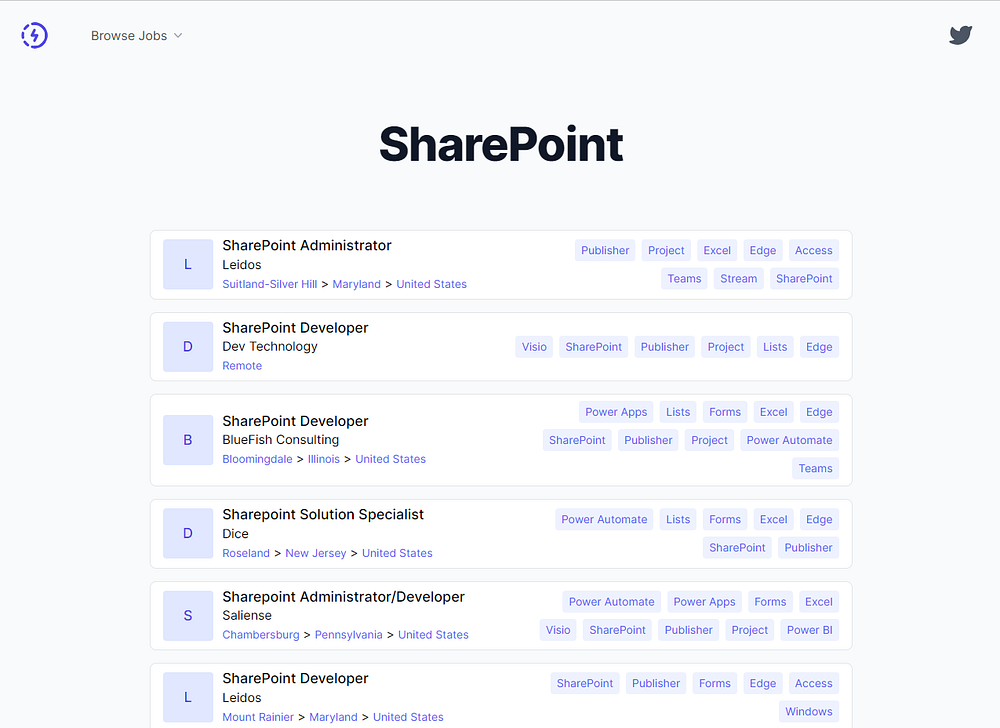
Task: Select Power Automate tag in BlueFish Consulting row
Action: pos(790,440)
